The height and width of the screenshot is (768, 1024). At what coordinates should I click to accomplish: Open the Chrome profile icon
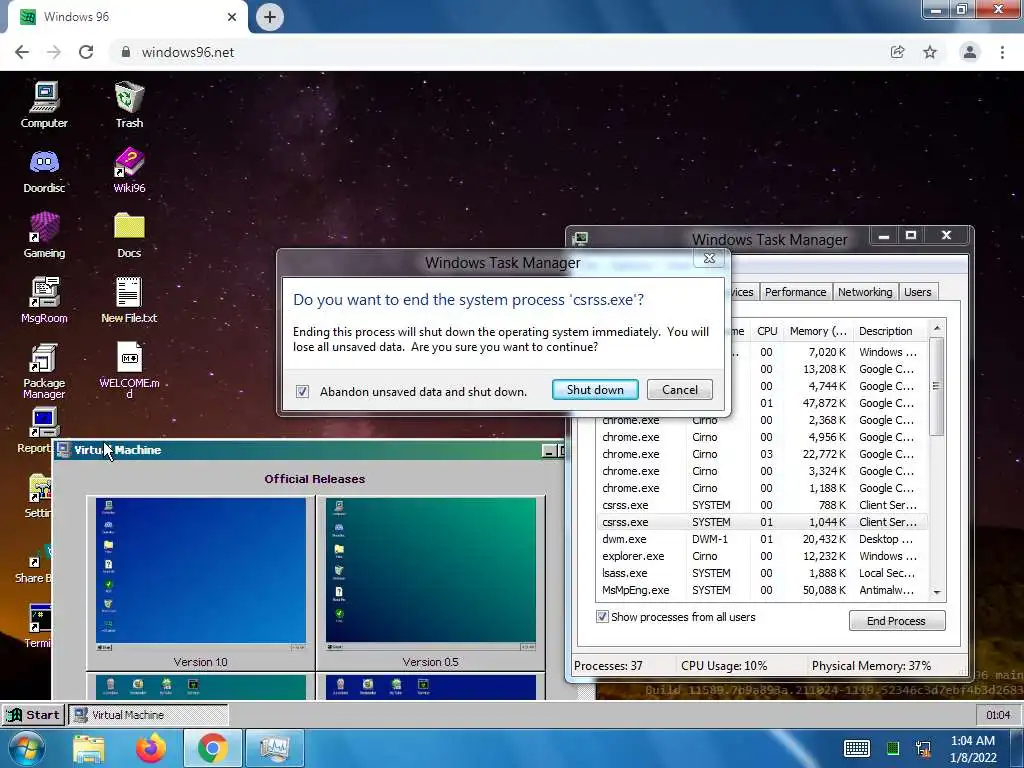coord(969,52)
